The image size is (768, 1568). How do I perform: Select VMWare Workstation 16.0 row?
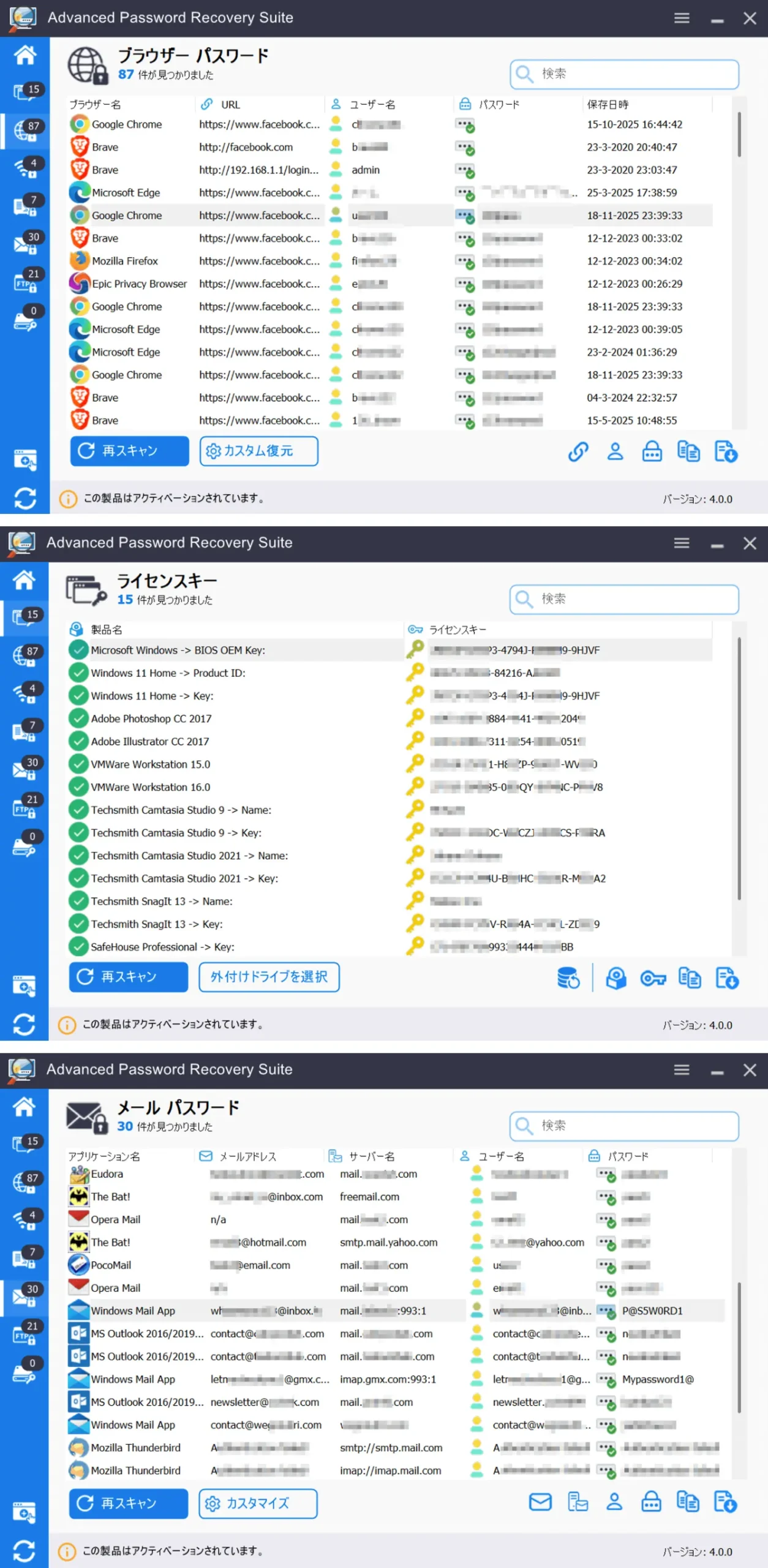click(x=390, y=788)
